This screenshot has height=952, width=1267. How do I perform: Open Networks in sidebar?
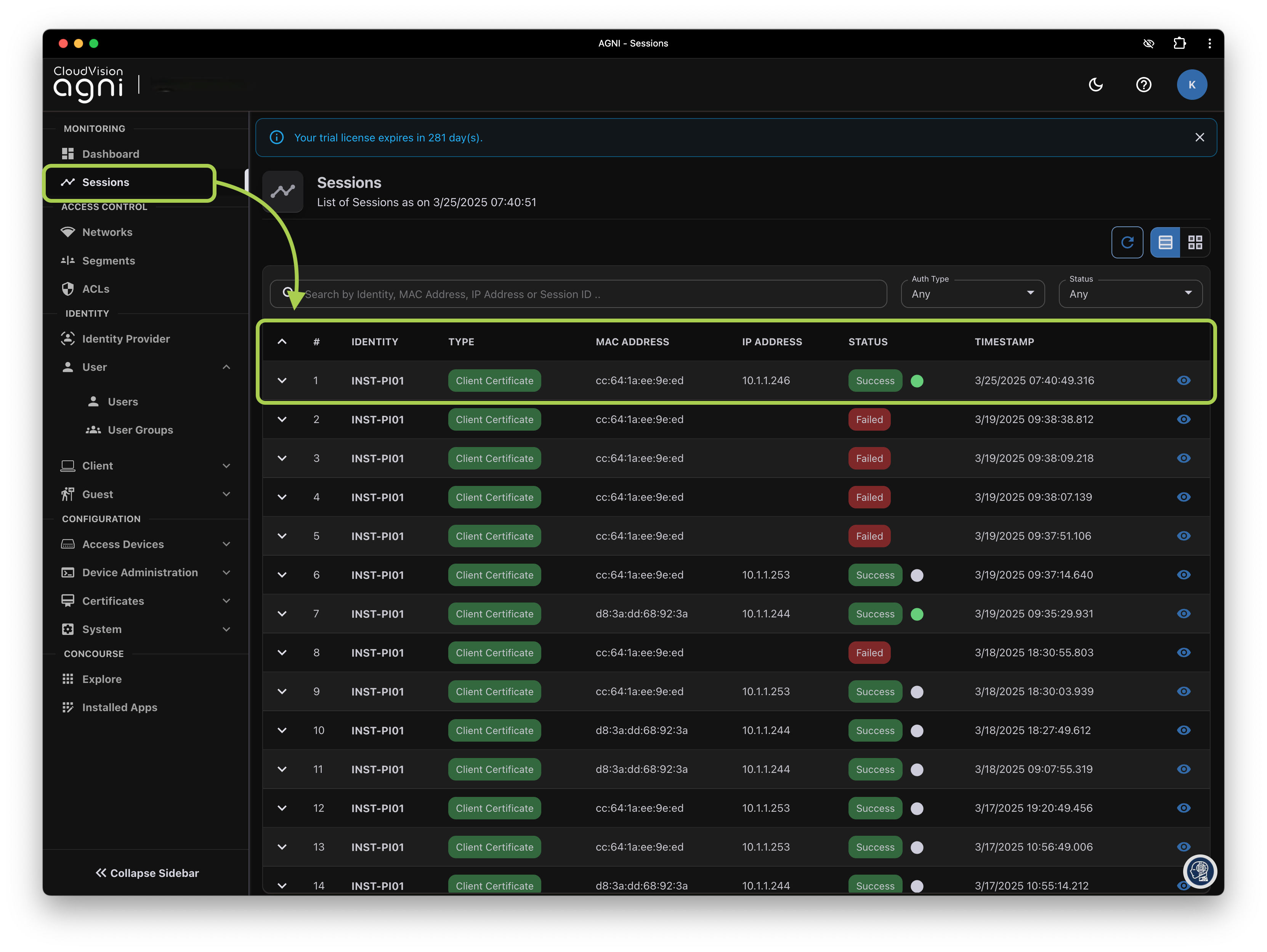tap(107, 232)
